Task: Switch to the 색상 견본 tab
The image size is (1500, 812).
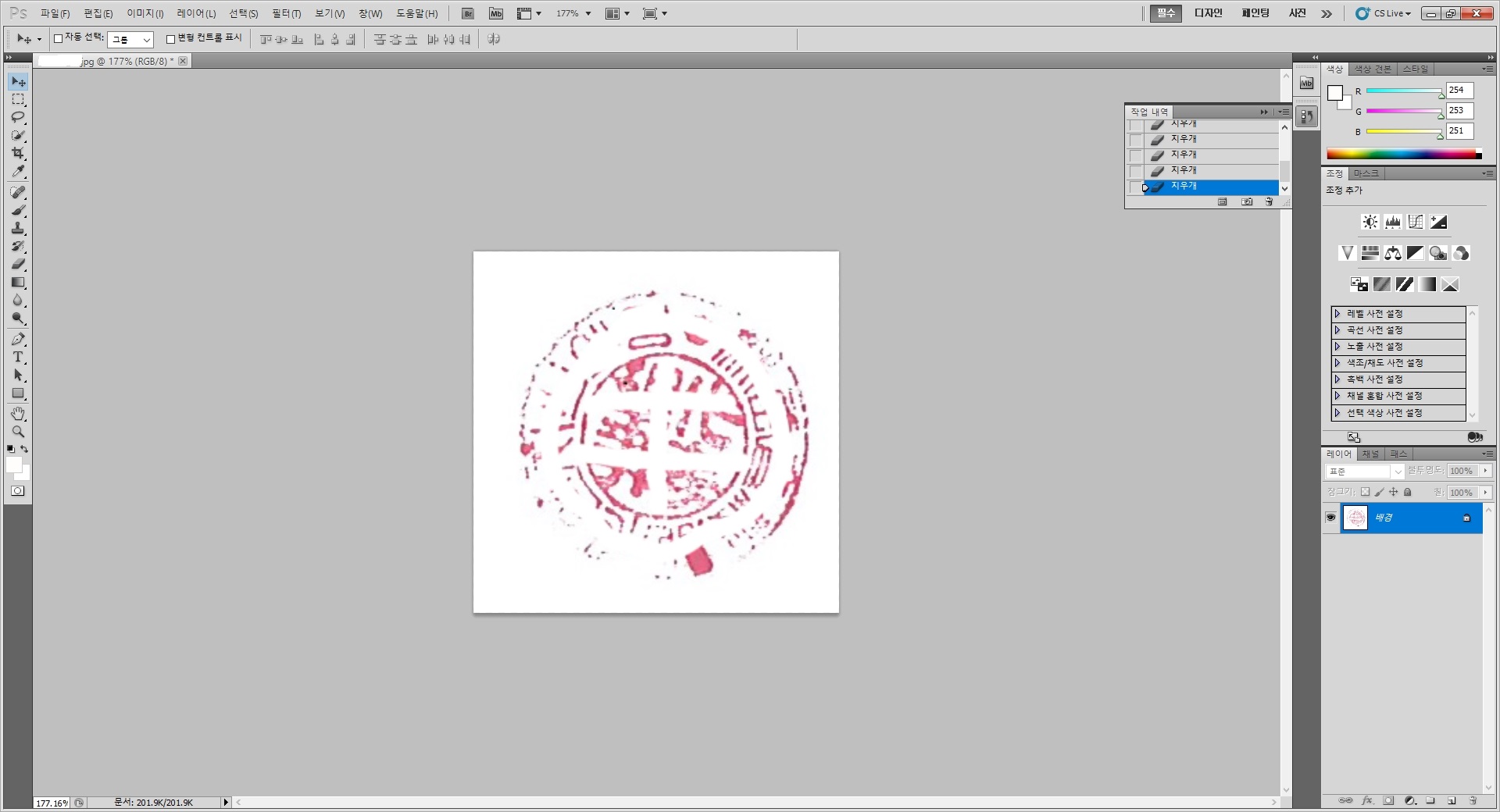Action: [x=1373, y=69]
